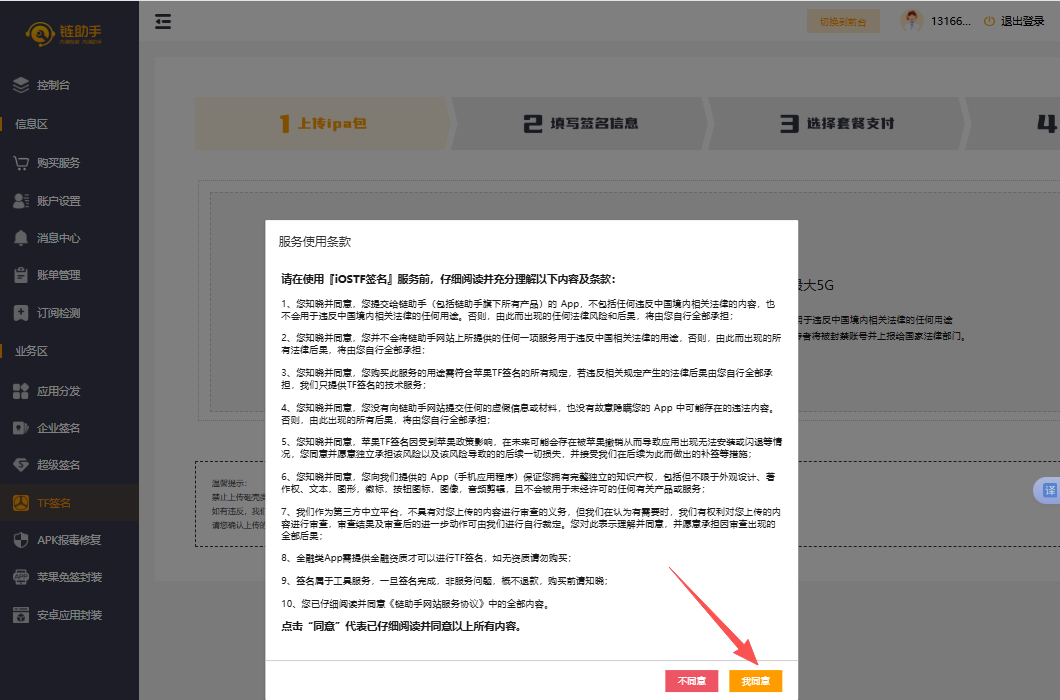Click the 消息中心 bell icon
Image resolution: width=1060 pixels, height=700 pixels.
click(21, 238)
